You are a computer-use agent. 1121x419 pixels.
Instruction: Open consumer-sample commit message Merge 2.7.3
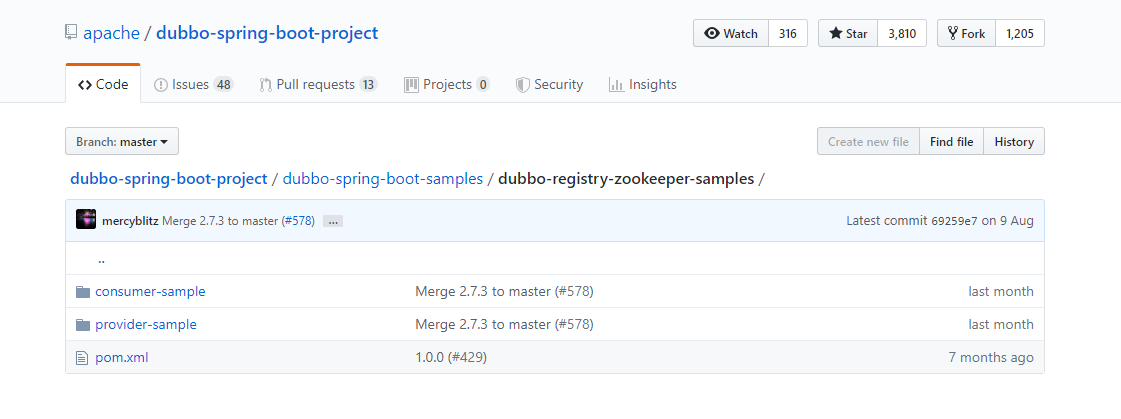(x=504, y=292)
